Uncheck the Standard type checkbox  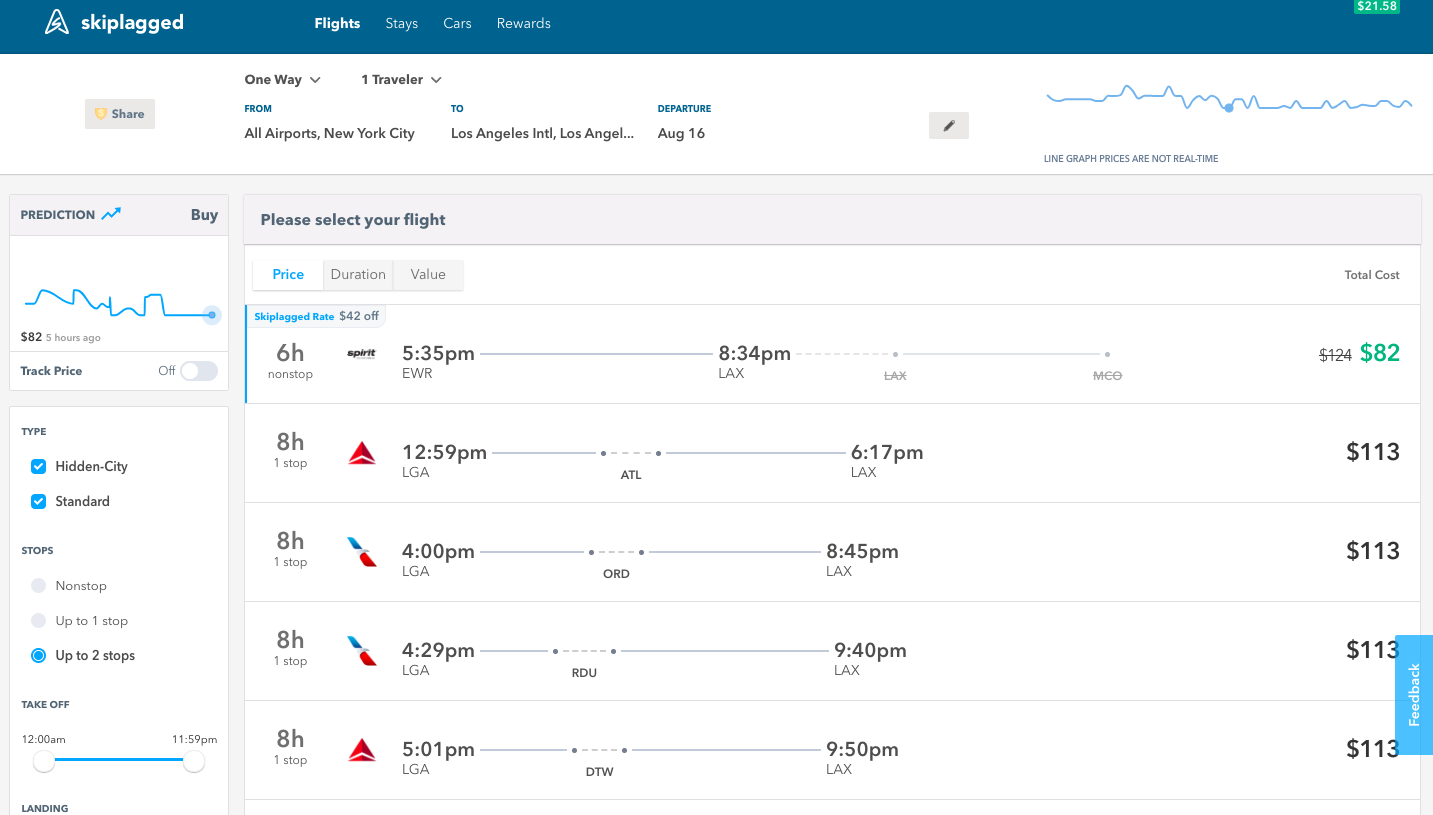38,501
